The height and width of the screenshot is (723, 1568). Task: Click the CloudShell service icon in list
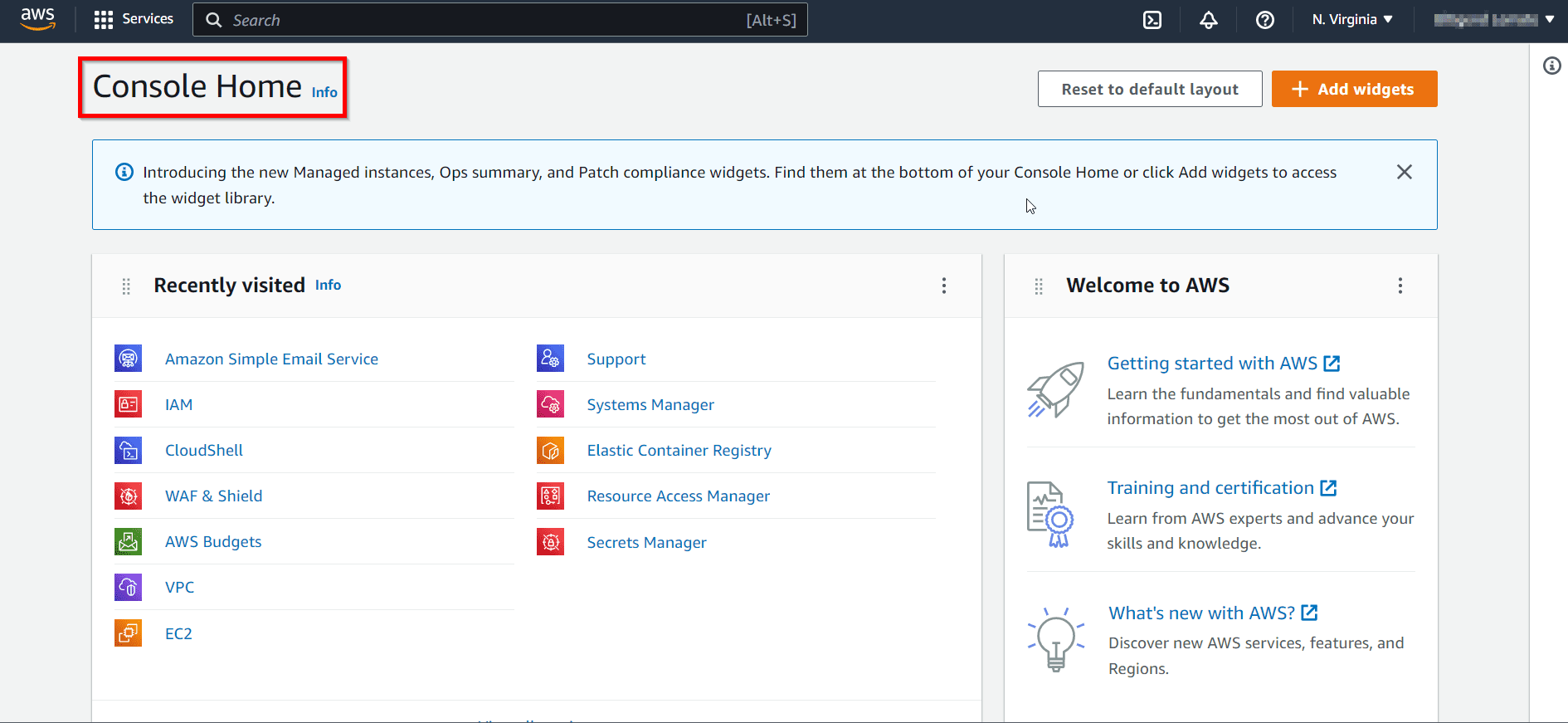tap(128, 450)
